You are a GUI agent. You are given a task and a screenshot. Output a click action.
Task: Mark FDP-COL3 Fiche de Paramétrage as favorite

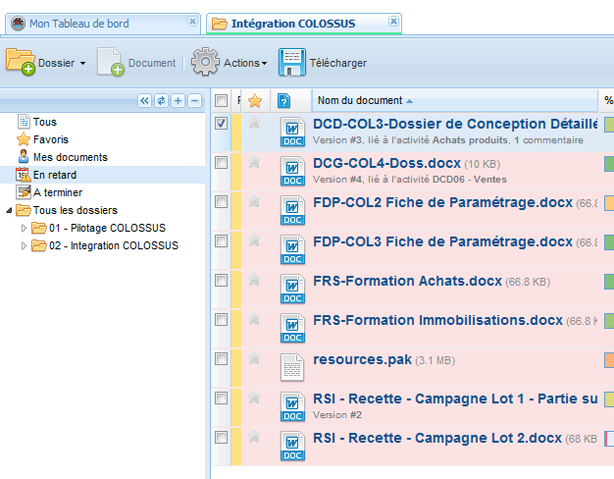(255, 240)
